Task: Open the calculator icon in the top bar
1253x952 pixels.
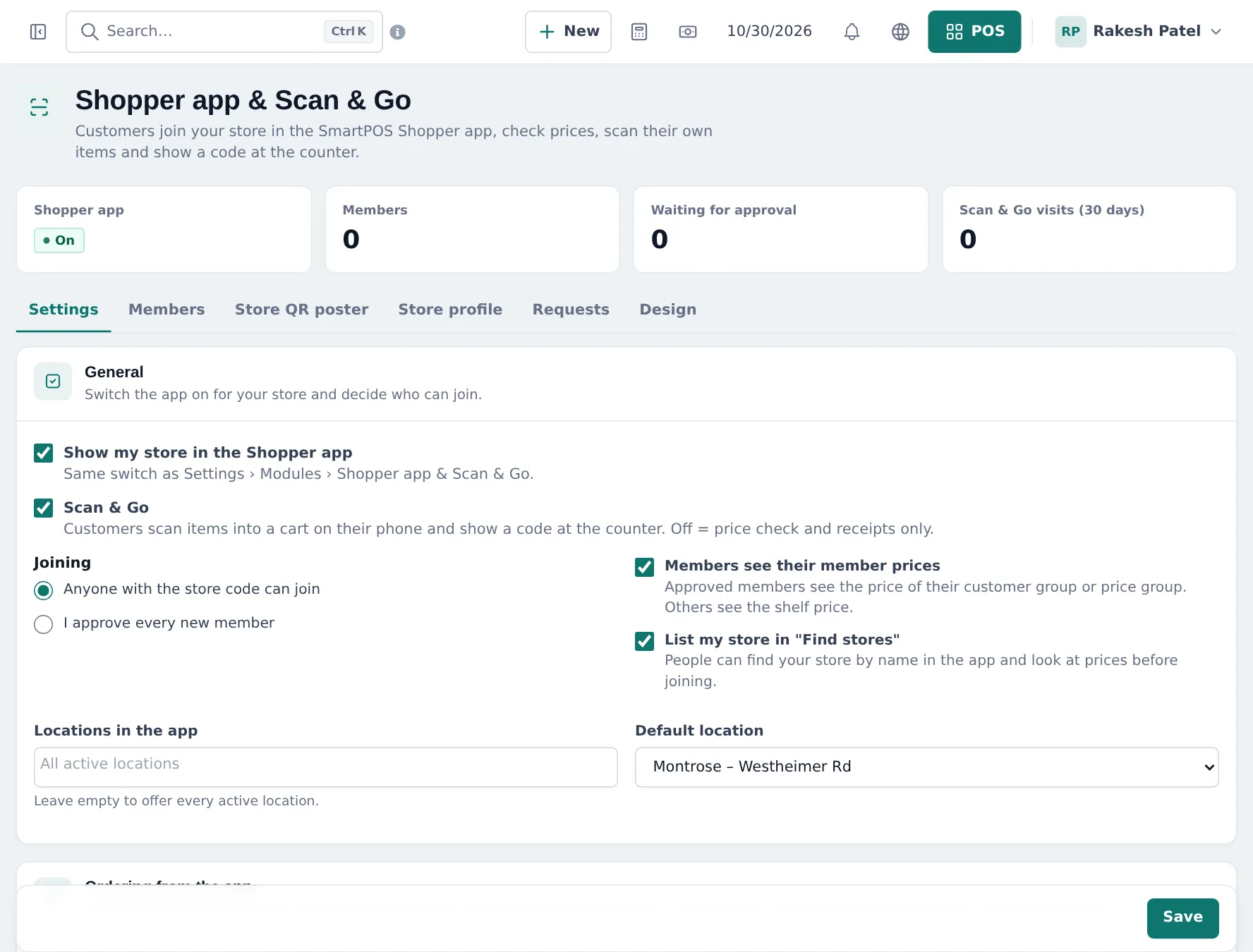Action: [639, 32]
